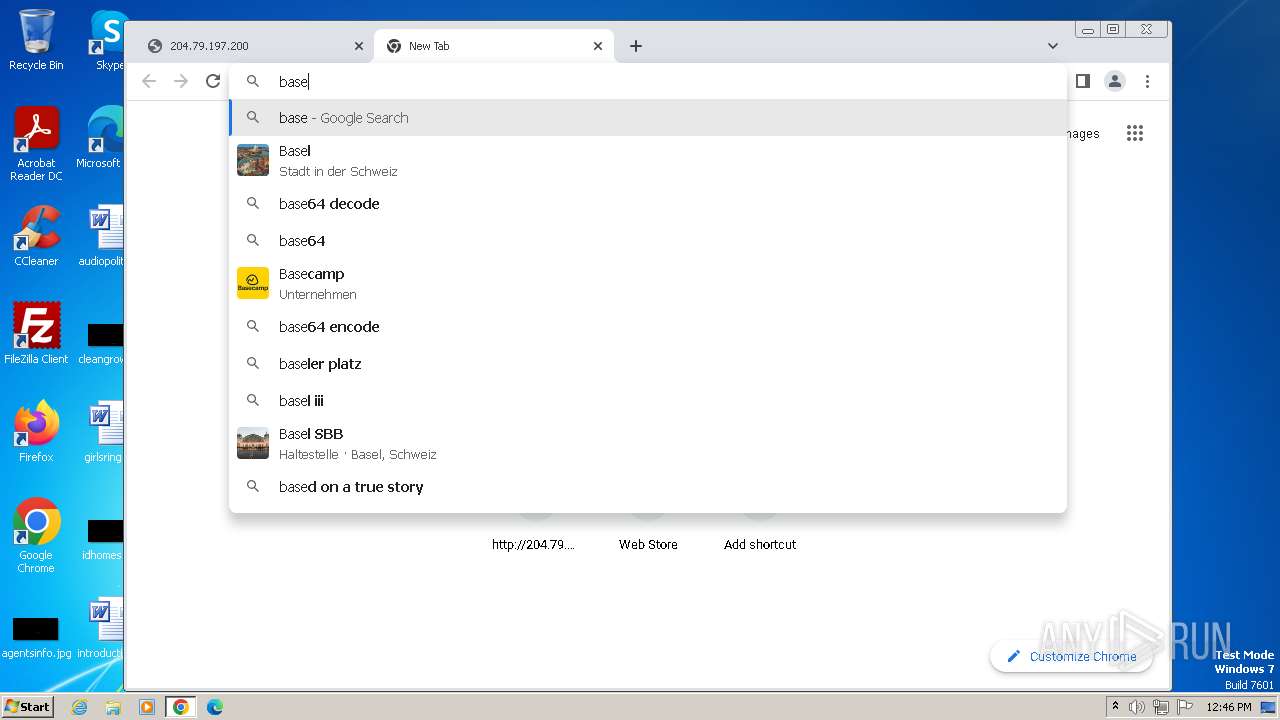Open the Action Center flag tray icon
1280x720 pixels.
point(1185,707)
